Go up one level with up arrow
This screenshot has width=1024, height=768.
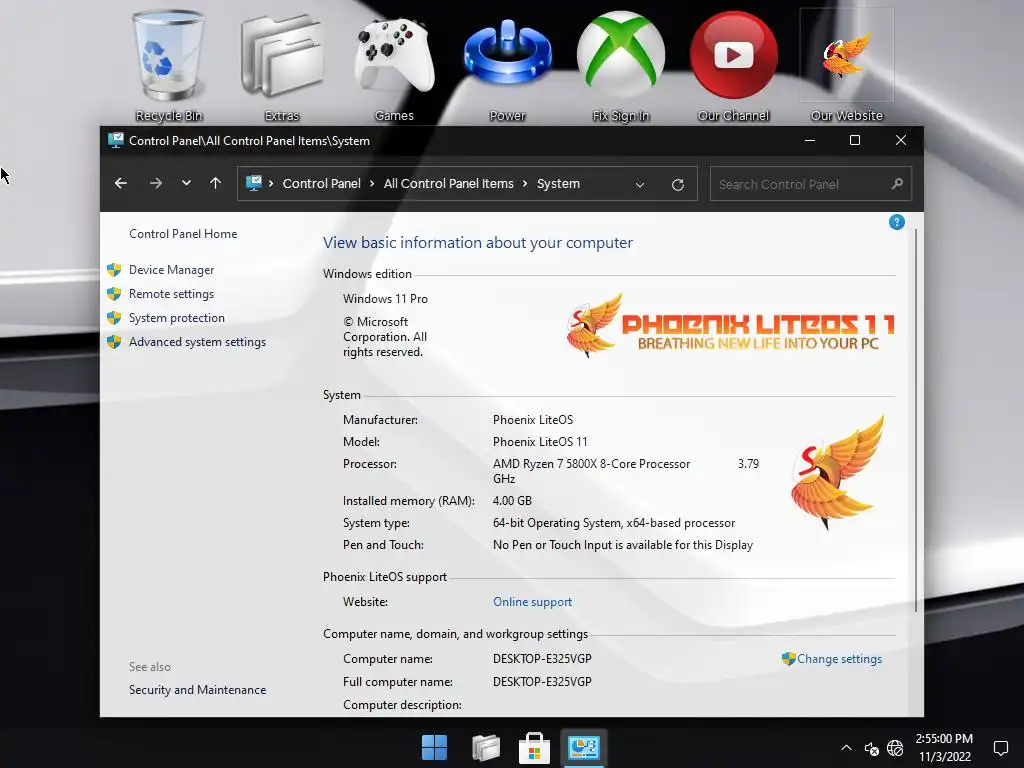(216, 184)
